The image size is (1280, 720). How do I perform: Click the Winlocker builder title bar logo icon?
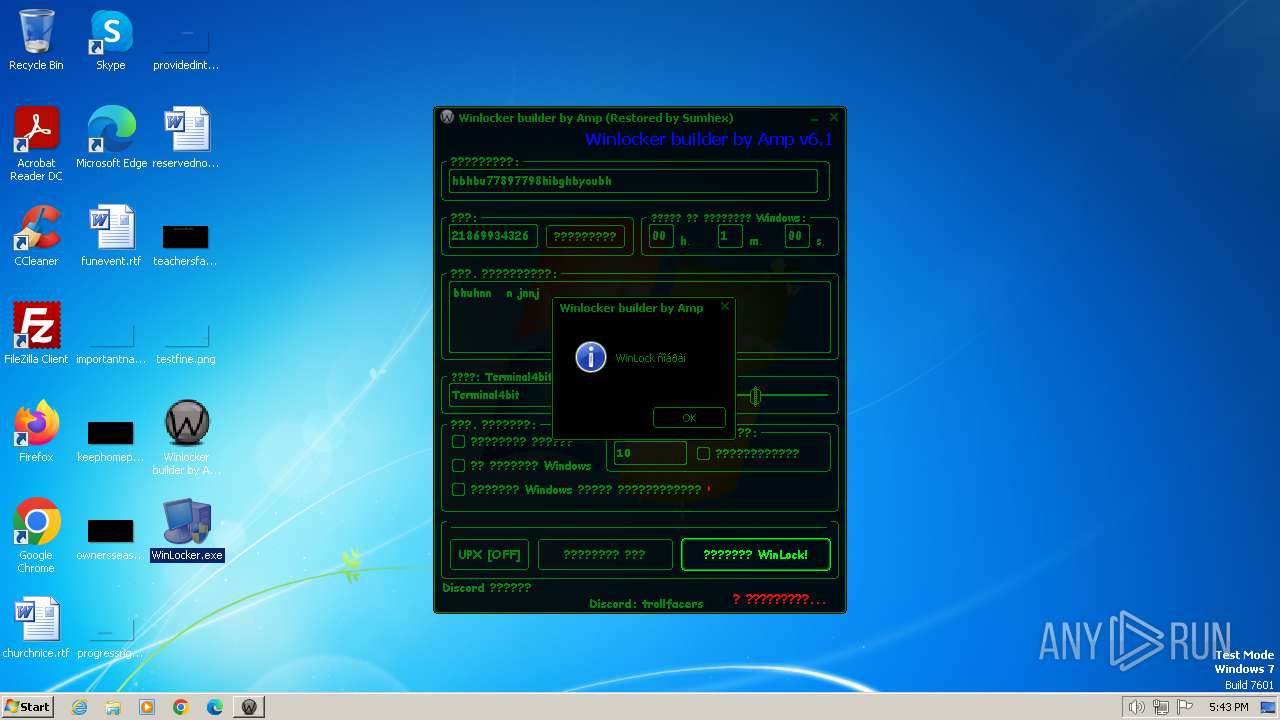(x=447, y=117)
